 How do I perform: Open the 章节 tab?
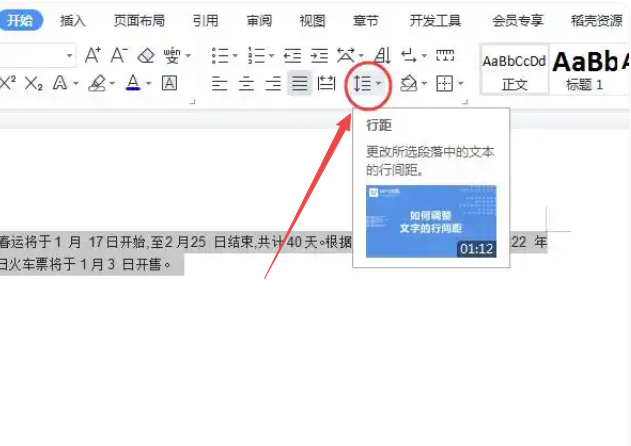(366, 21)
